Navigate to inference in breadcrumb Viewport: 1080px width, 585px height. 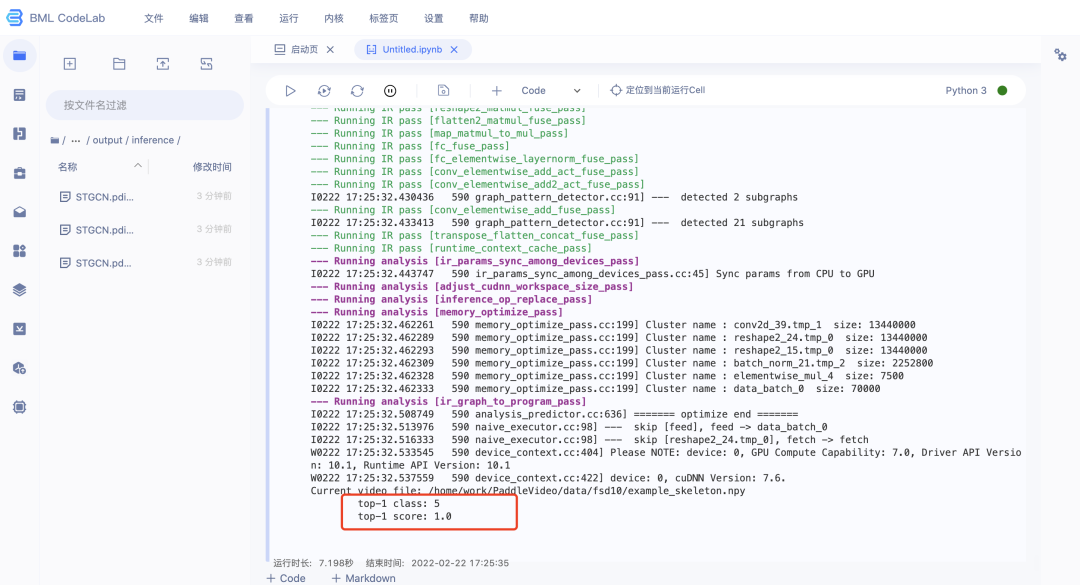[153, 140]
